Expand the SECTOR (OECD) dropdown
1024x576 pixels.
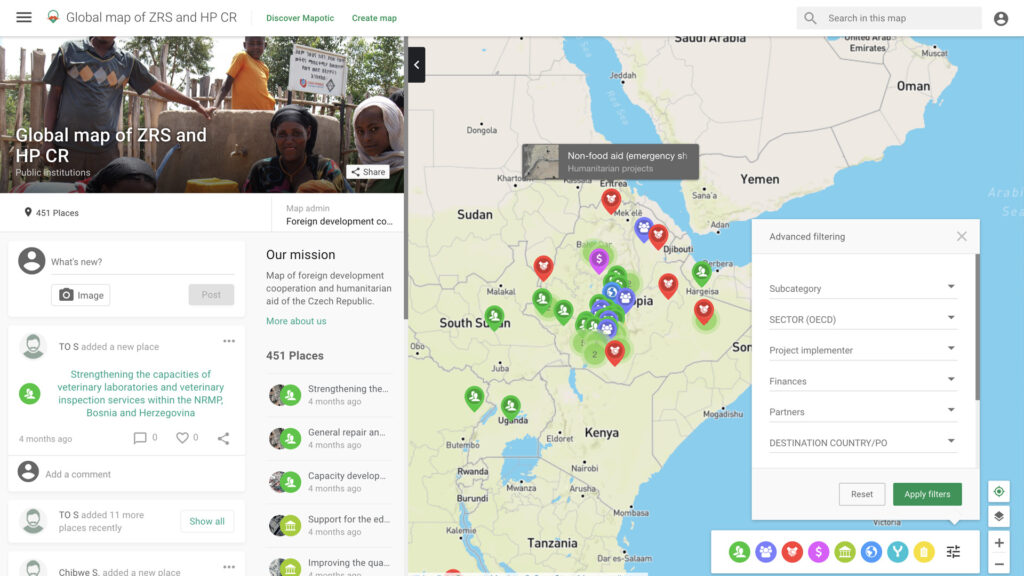click(x=863, y=319)
